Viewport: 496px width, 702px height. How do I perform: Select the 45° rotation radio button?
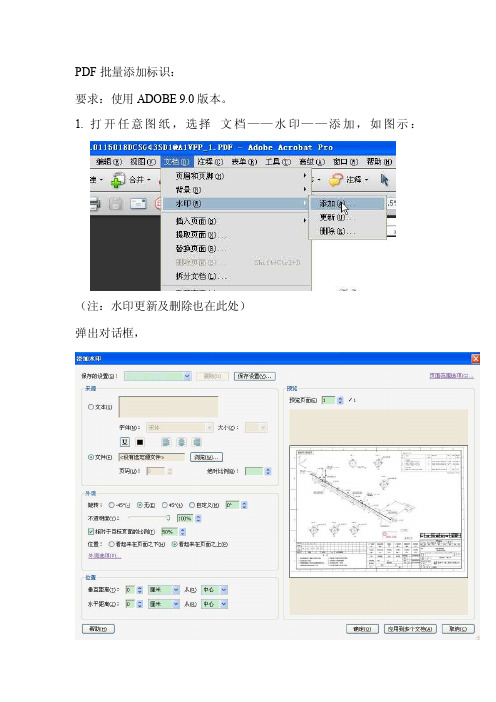(165, 505)
